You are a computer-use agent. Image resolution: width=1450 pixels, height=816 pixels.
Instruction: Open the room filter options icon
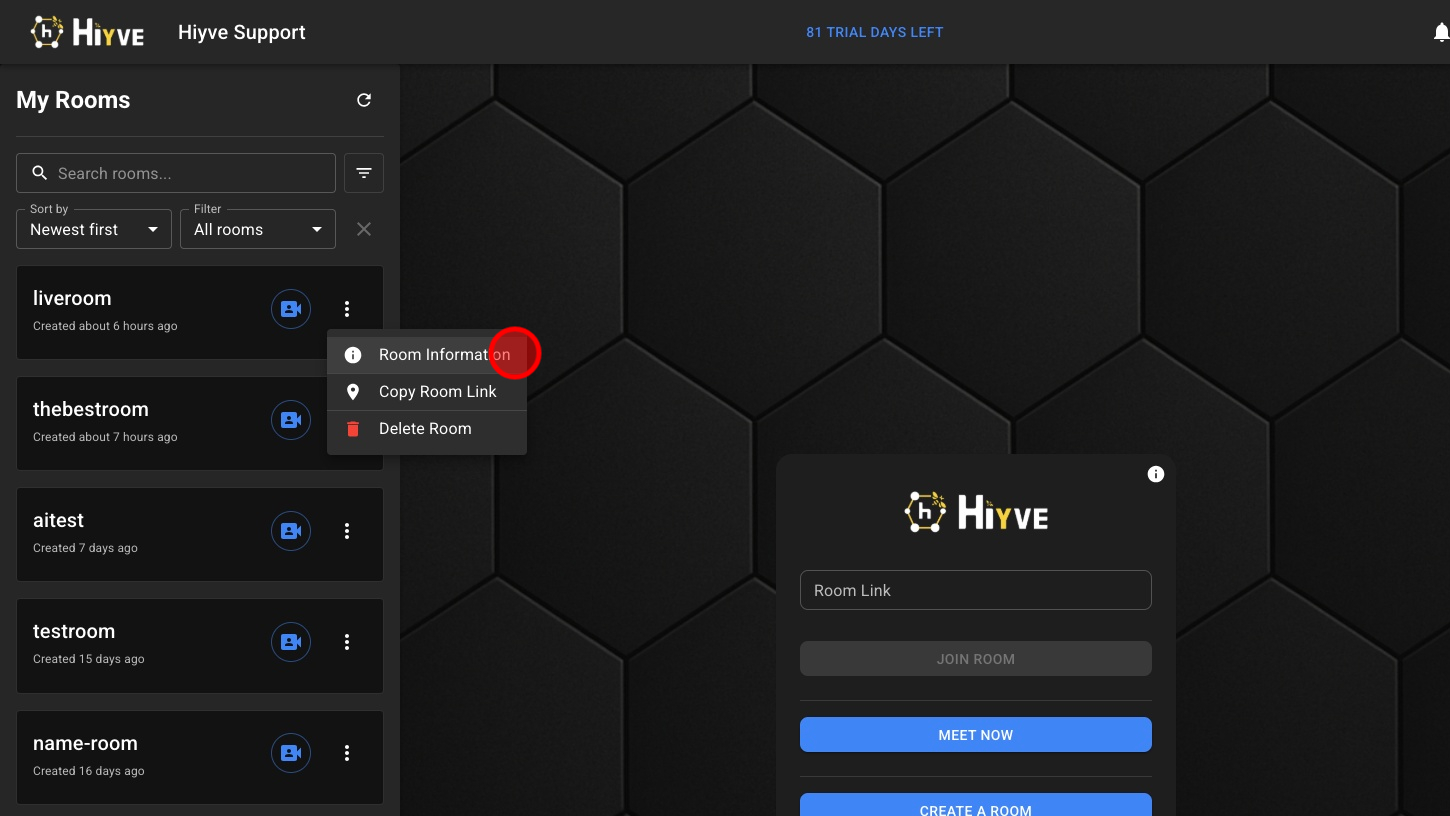click(364, 173)
